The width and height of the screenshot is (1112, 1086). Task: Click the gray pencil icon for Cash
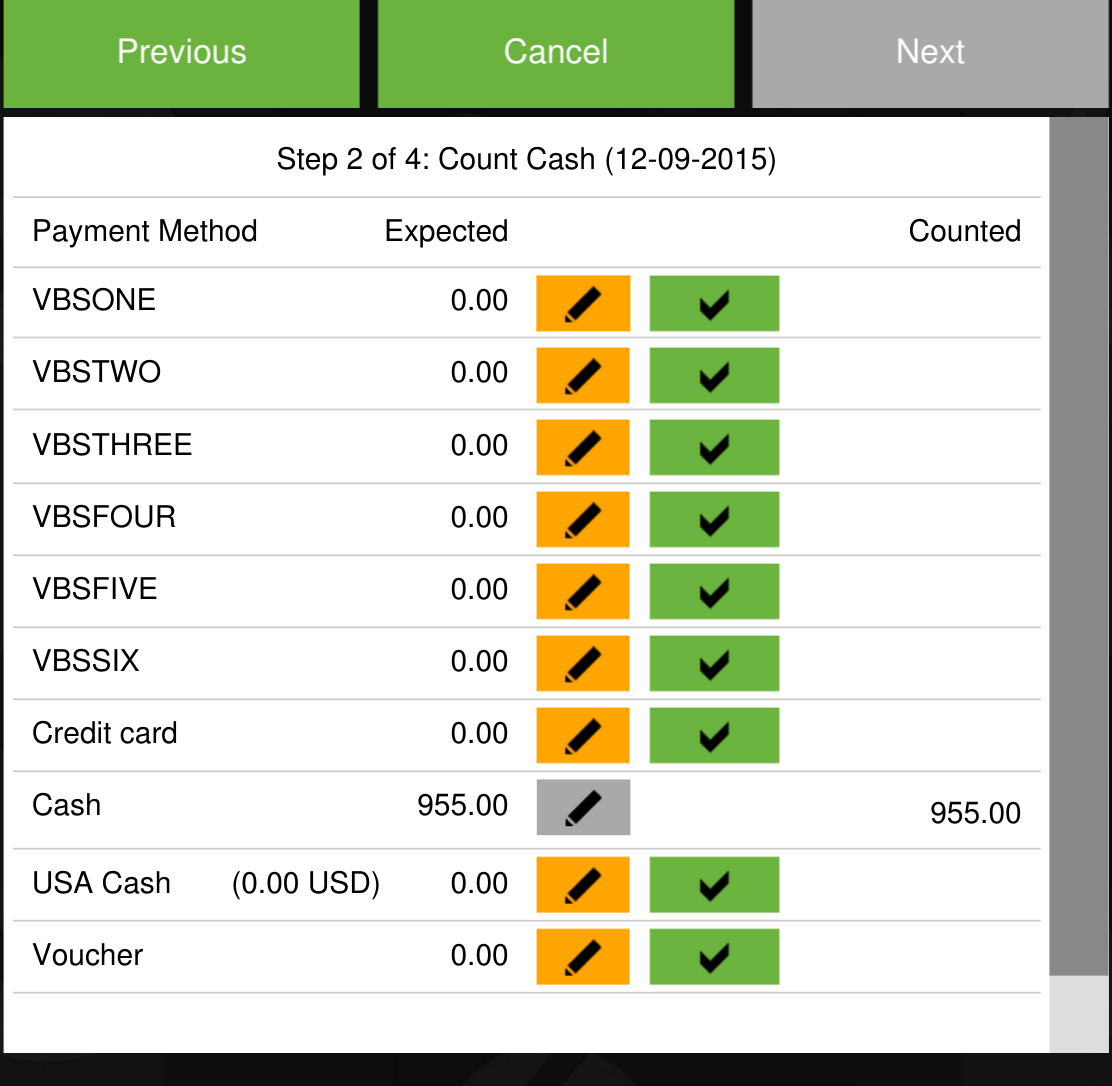pyautogui.click(x=583, y=807)
